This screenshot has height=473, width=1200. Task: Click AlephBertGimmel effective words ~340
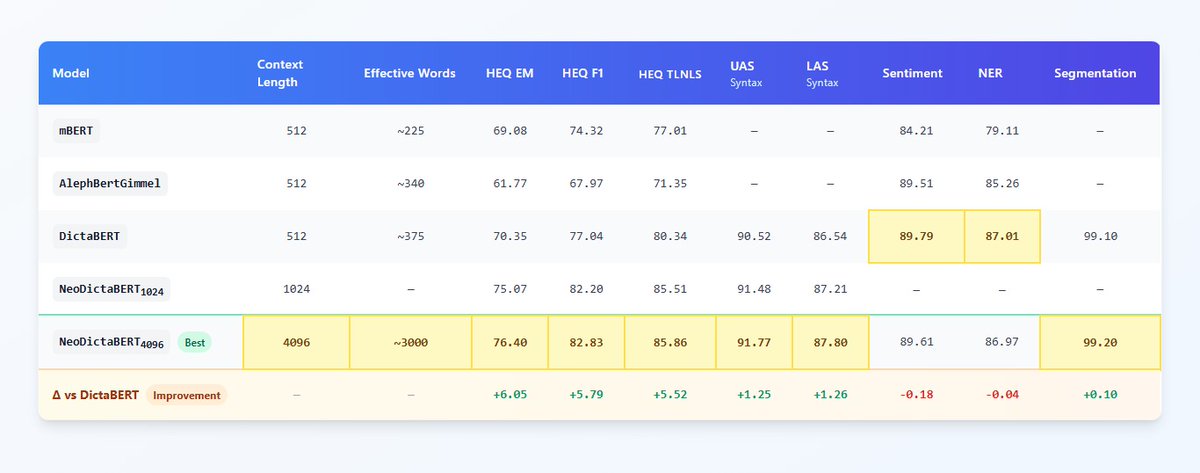(410, 184)
